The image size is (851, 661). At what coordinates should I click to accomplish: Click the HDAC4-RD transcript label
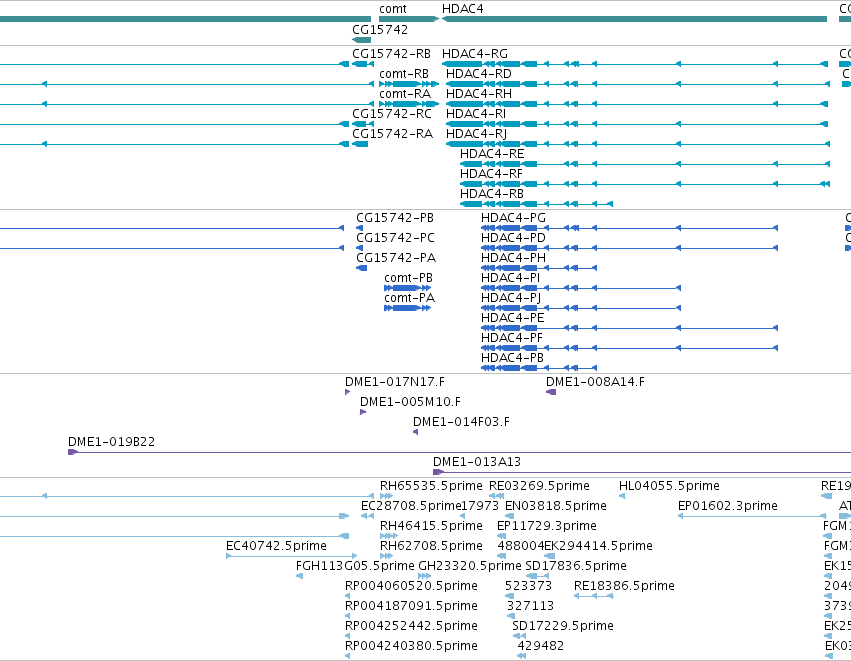tap(479, 74)
